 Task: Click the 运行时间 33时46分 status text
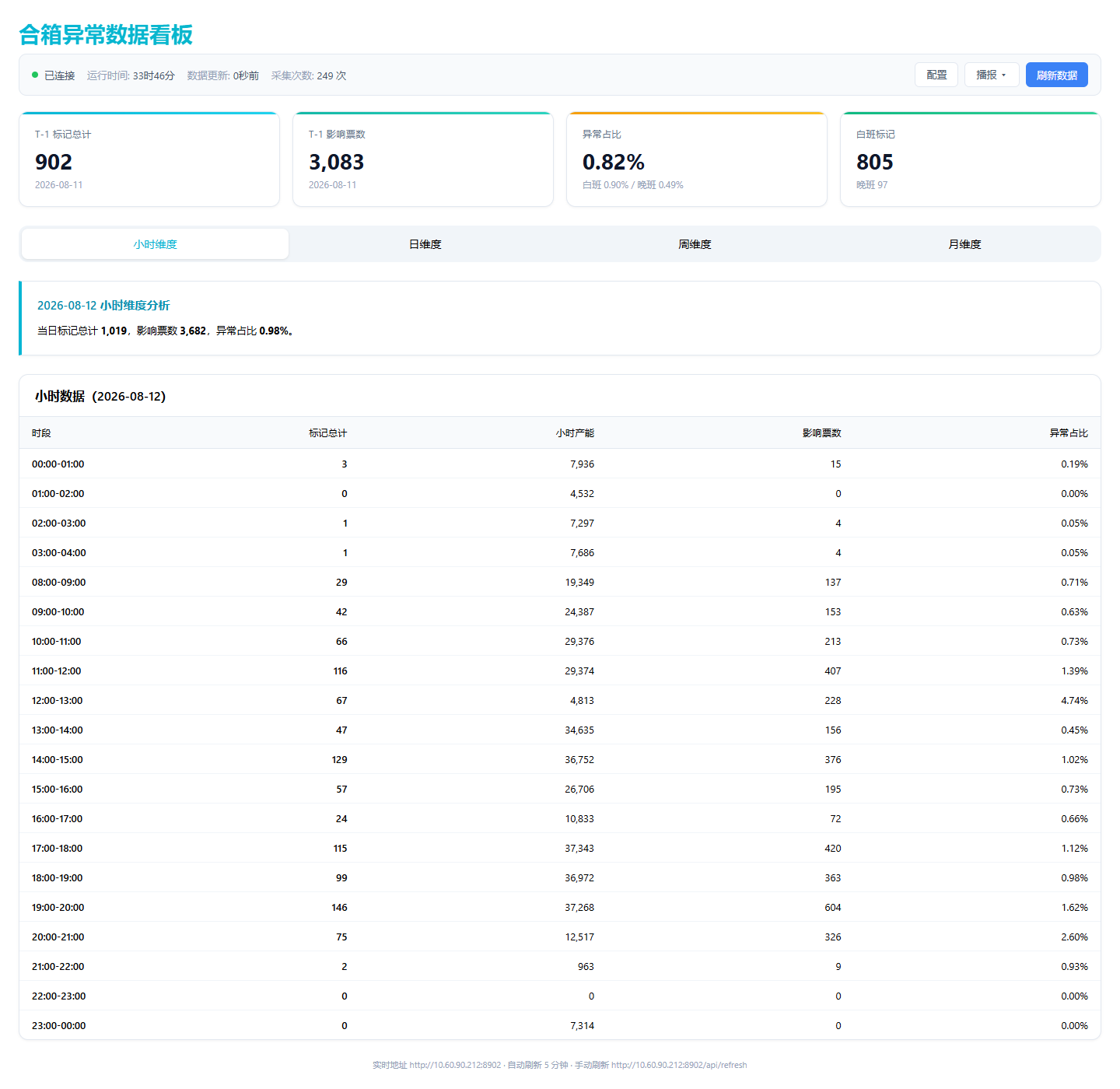click(131, 75)
